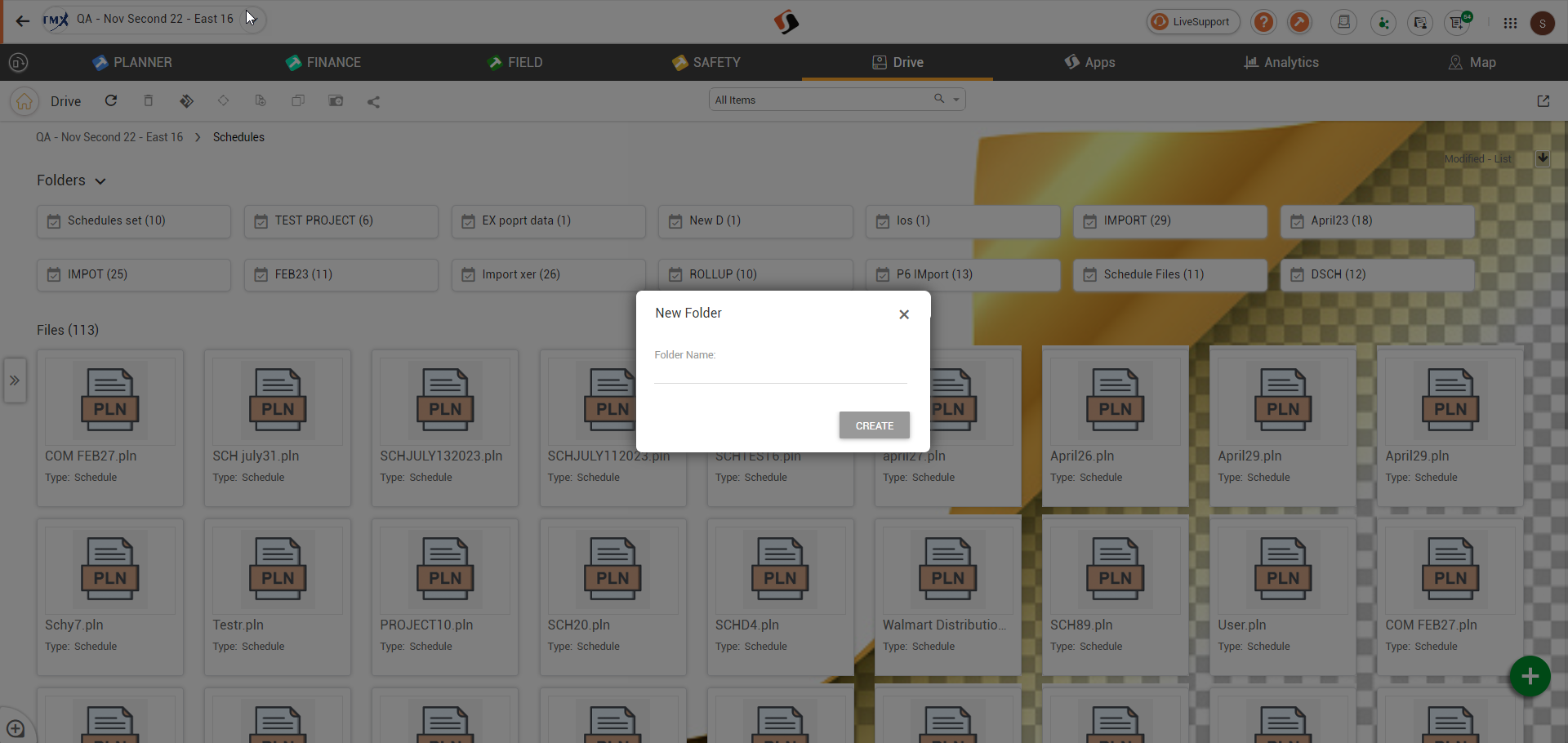
Task: Select the User.pln file name
Action: coord(1242,625)
